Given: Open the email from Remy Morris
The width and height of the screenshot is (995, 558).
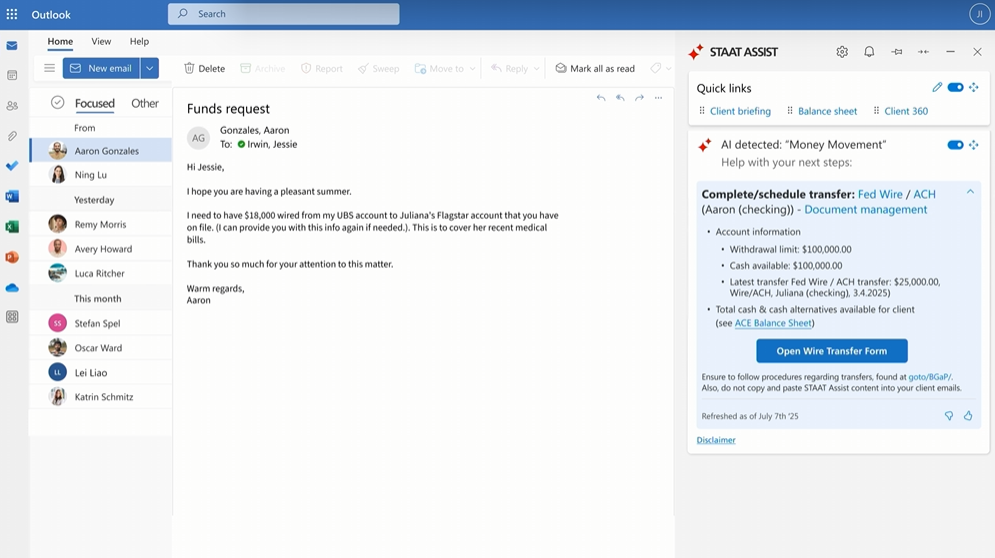Looking at the screenshot, I should point(101,224).
